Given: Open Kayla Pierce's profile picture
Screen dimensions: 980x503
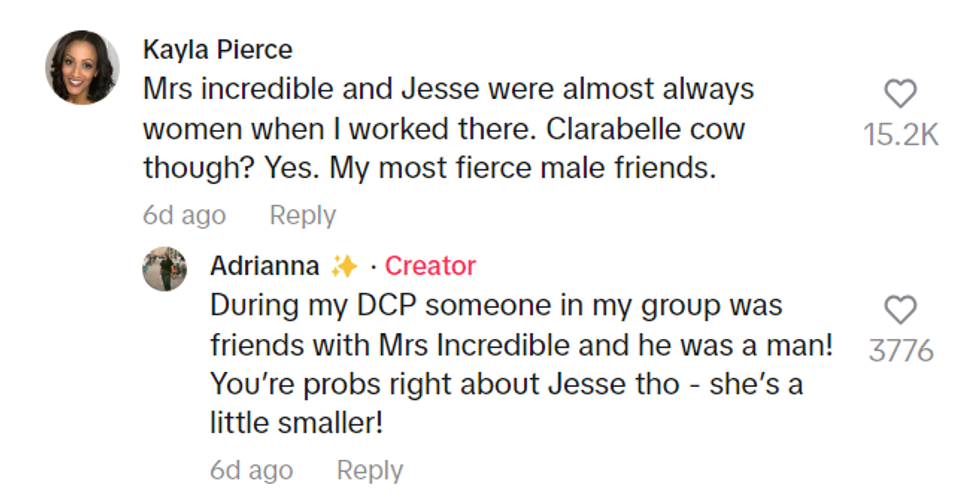Looking at the screenshot, I should [82, 67].
